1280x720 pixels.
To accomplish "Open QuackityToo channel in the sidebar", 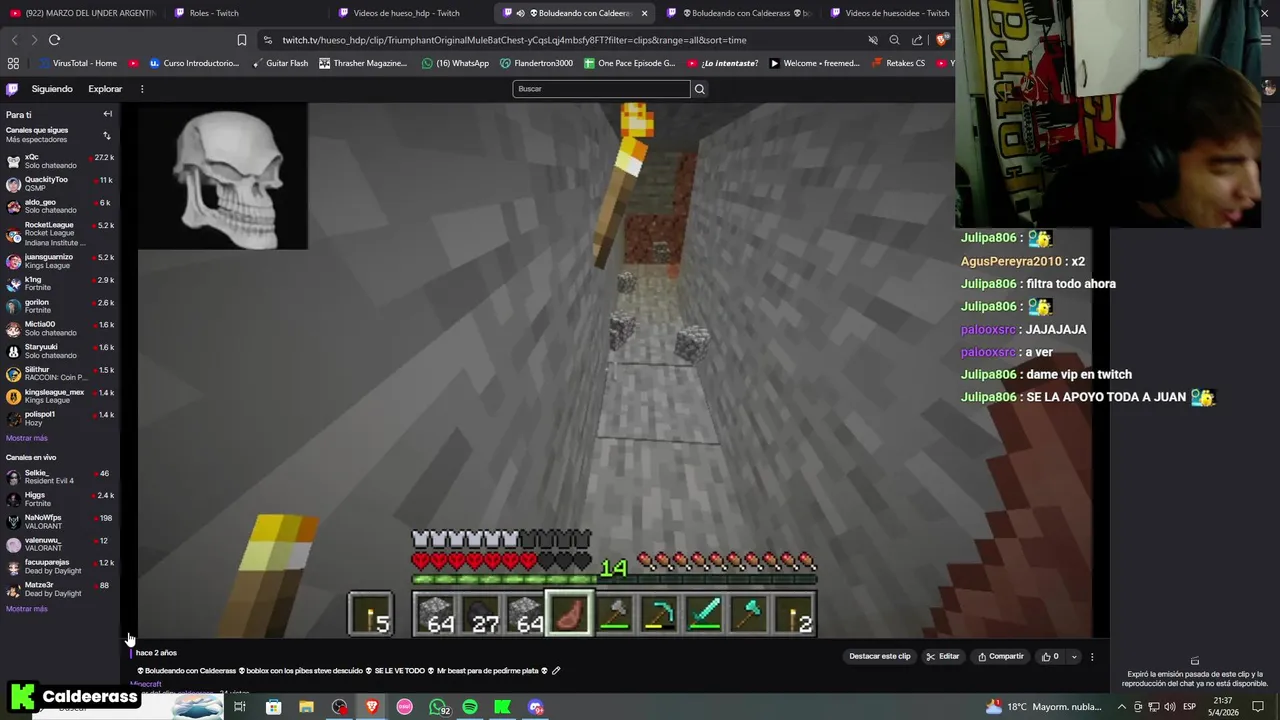I will 60,184.
